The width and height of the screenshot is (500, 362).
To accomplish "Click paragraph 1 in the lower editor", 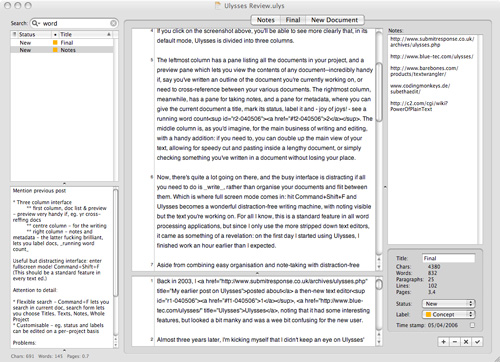I will pyautogui.click(x=263, y=301).
